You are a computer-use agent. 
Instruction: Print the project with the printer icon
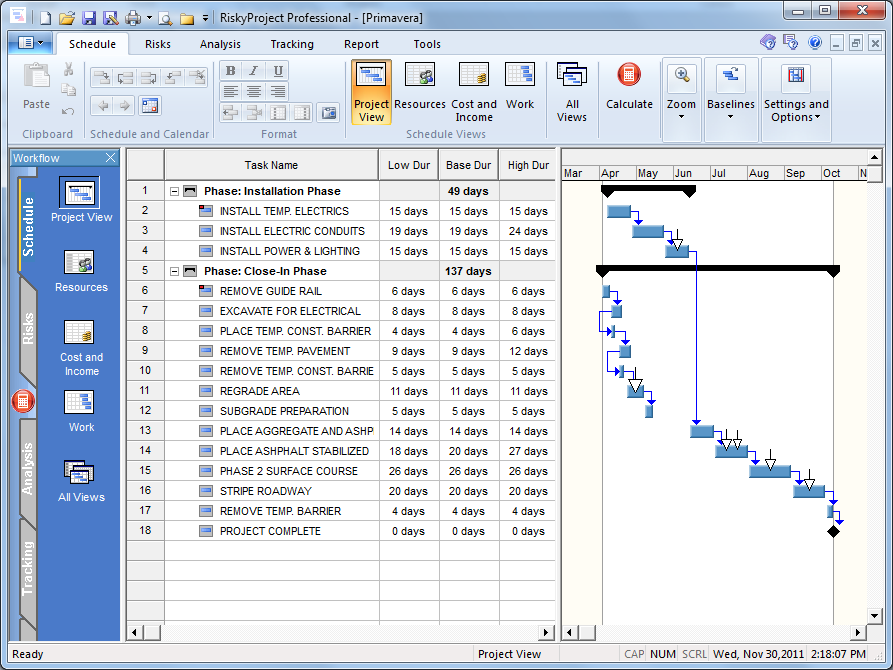click(x=133, y=18)
